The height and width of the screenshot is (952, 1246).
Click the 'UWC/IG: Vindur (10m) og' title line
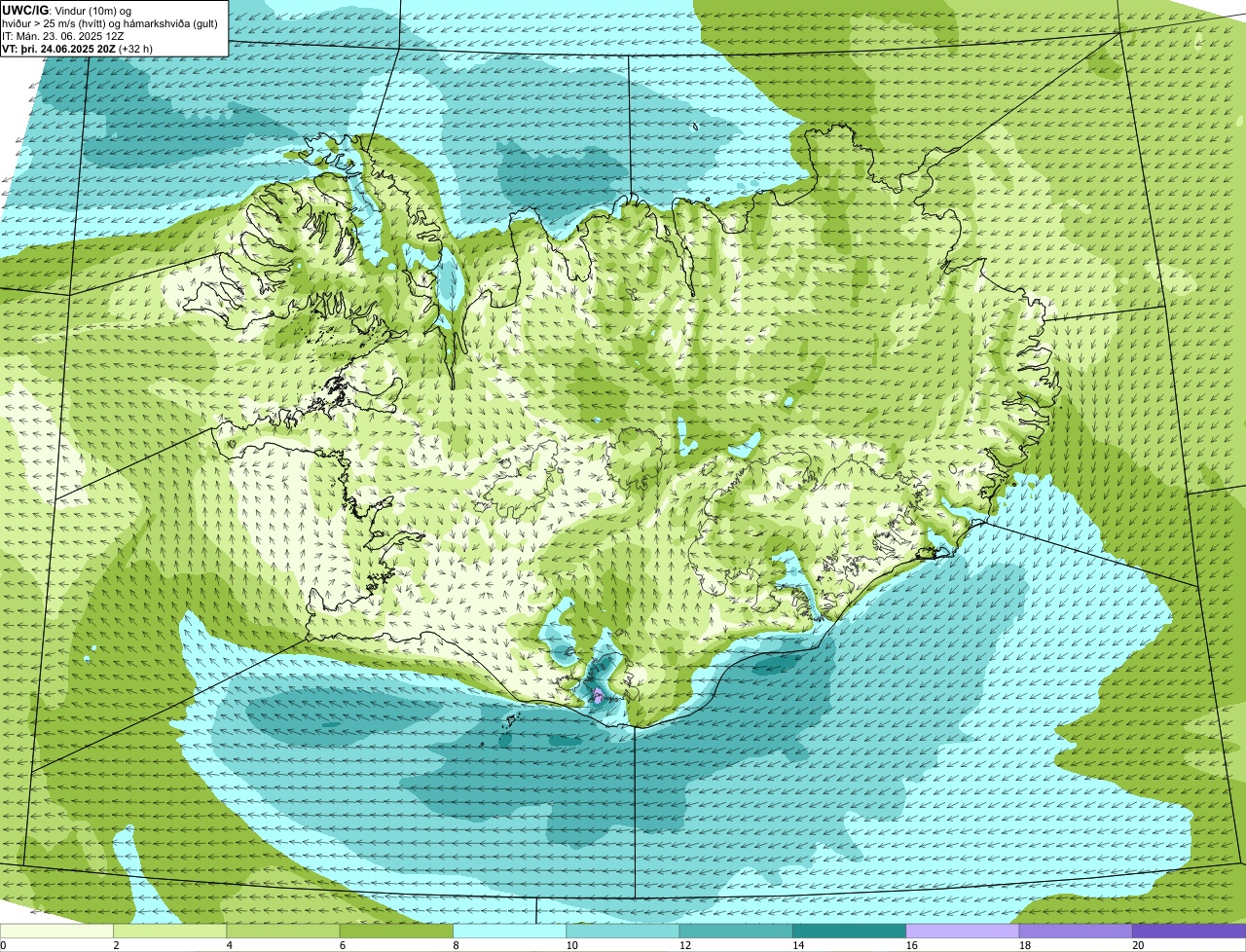(67, 10)
